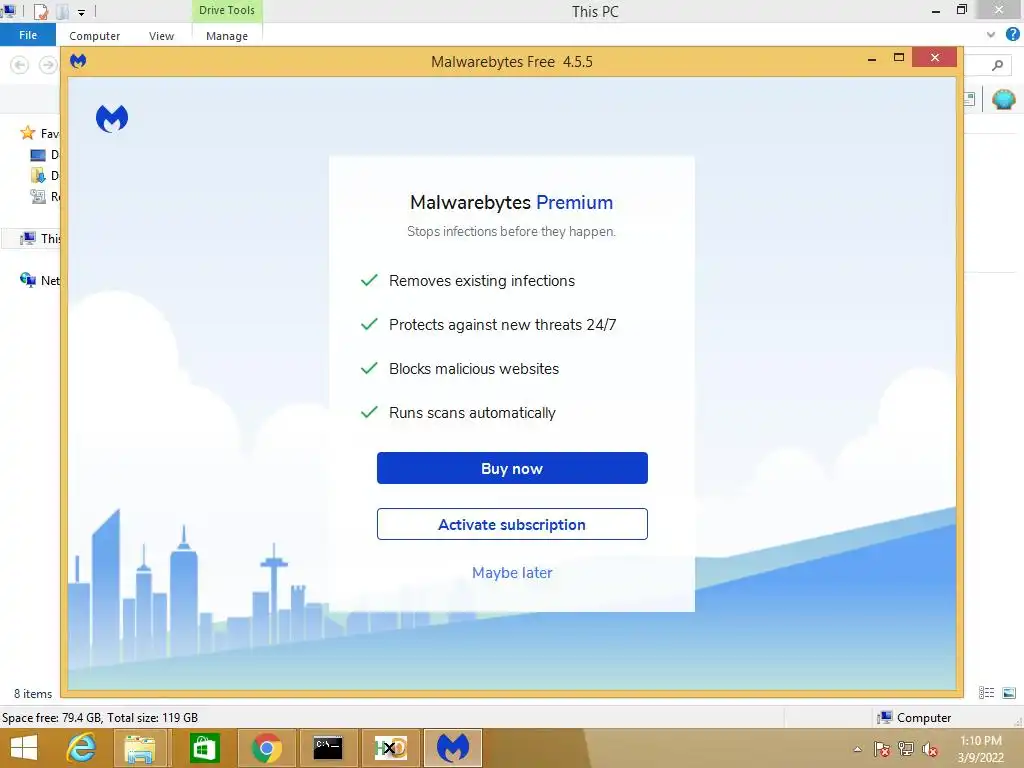
Task: Click the Explorer forward arrow
Action: (x=48, y=65)
